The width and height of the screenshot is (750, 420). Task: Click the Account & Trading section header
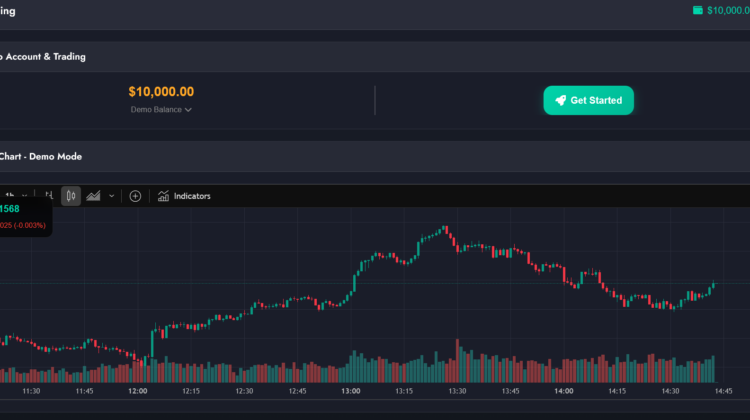tap(43, 57)
